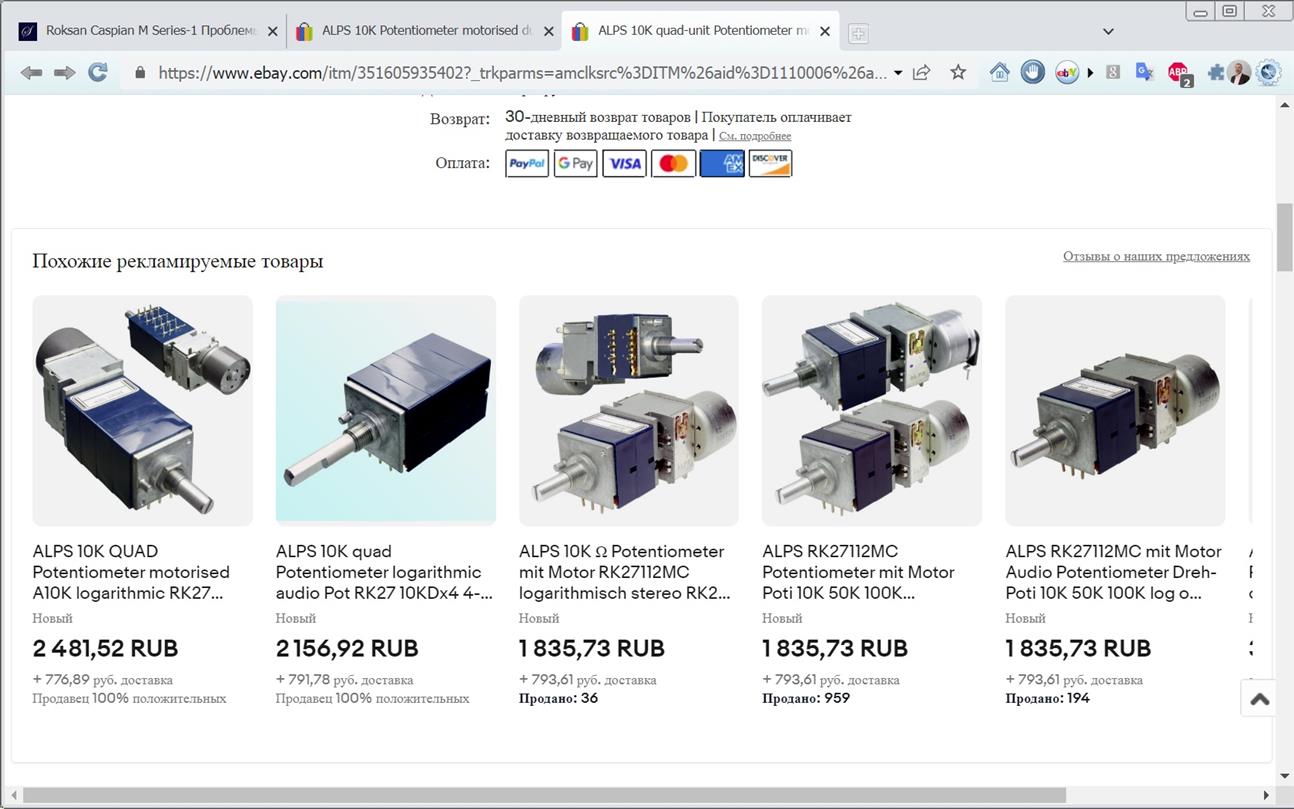Reload the page with the refresh icon

(97, 72)
